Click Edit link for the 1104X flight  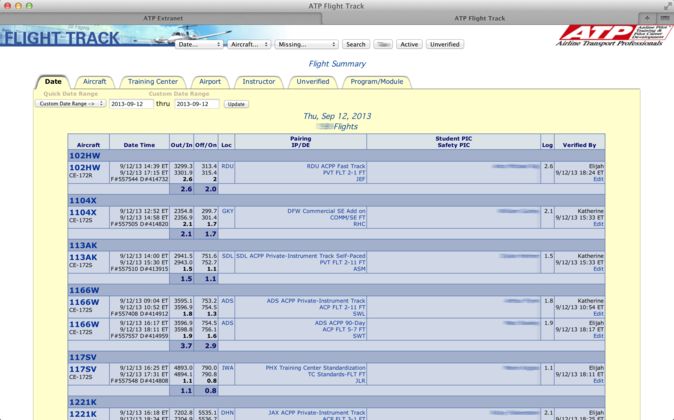(598, 224)
